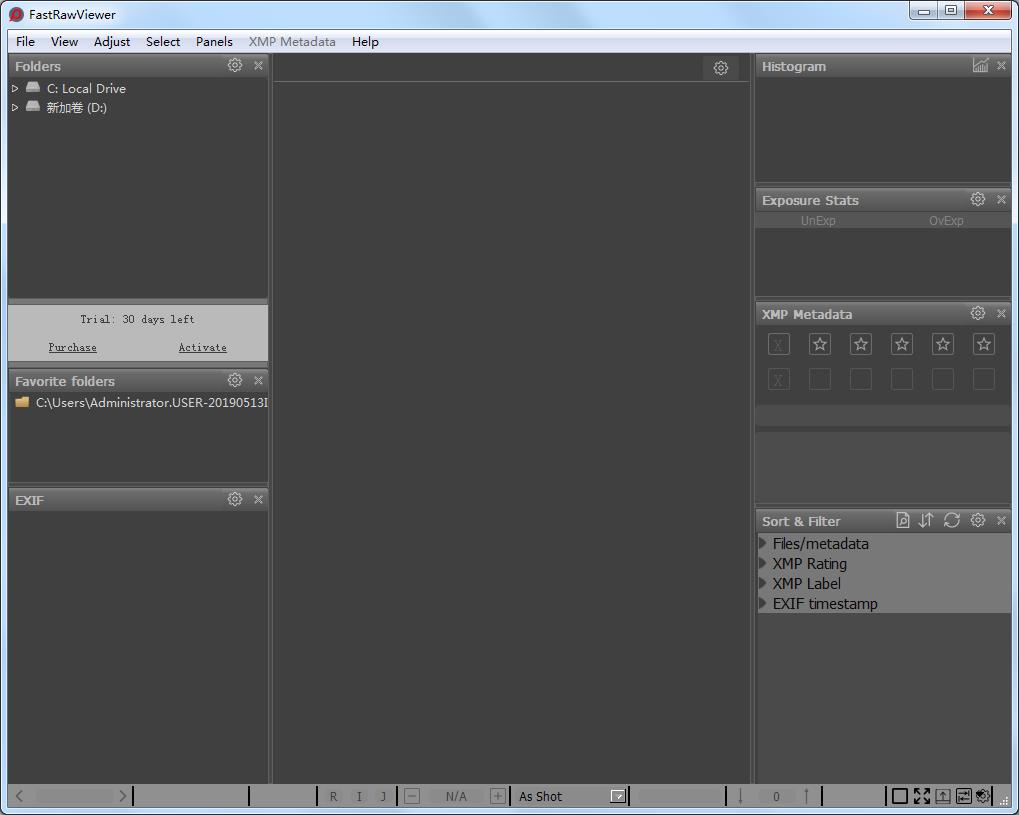Open Favorite folders panel settings gear
This screenshot has height=815, width=1019.
tap(235, 380)
